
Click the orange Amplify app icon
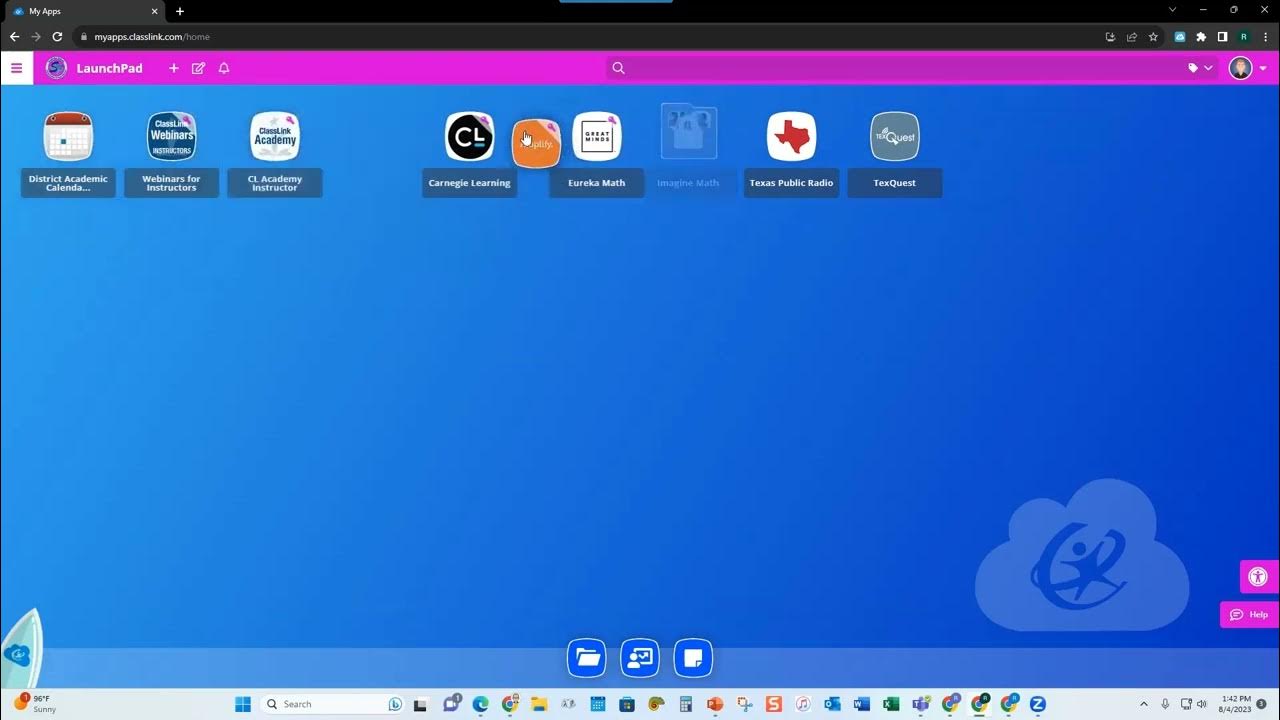[537, 143]
